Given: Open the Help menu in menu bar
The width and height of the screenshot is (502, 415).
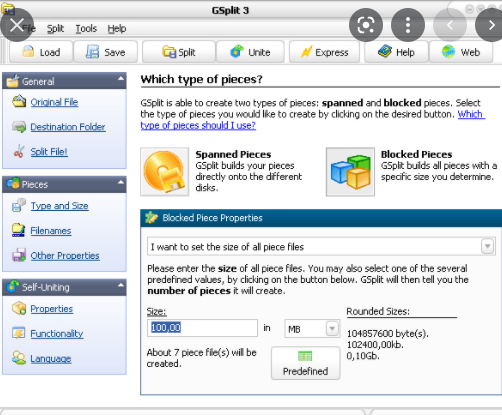Looking at the screenshot, I should tap(117, 29).
